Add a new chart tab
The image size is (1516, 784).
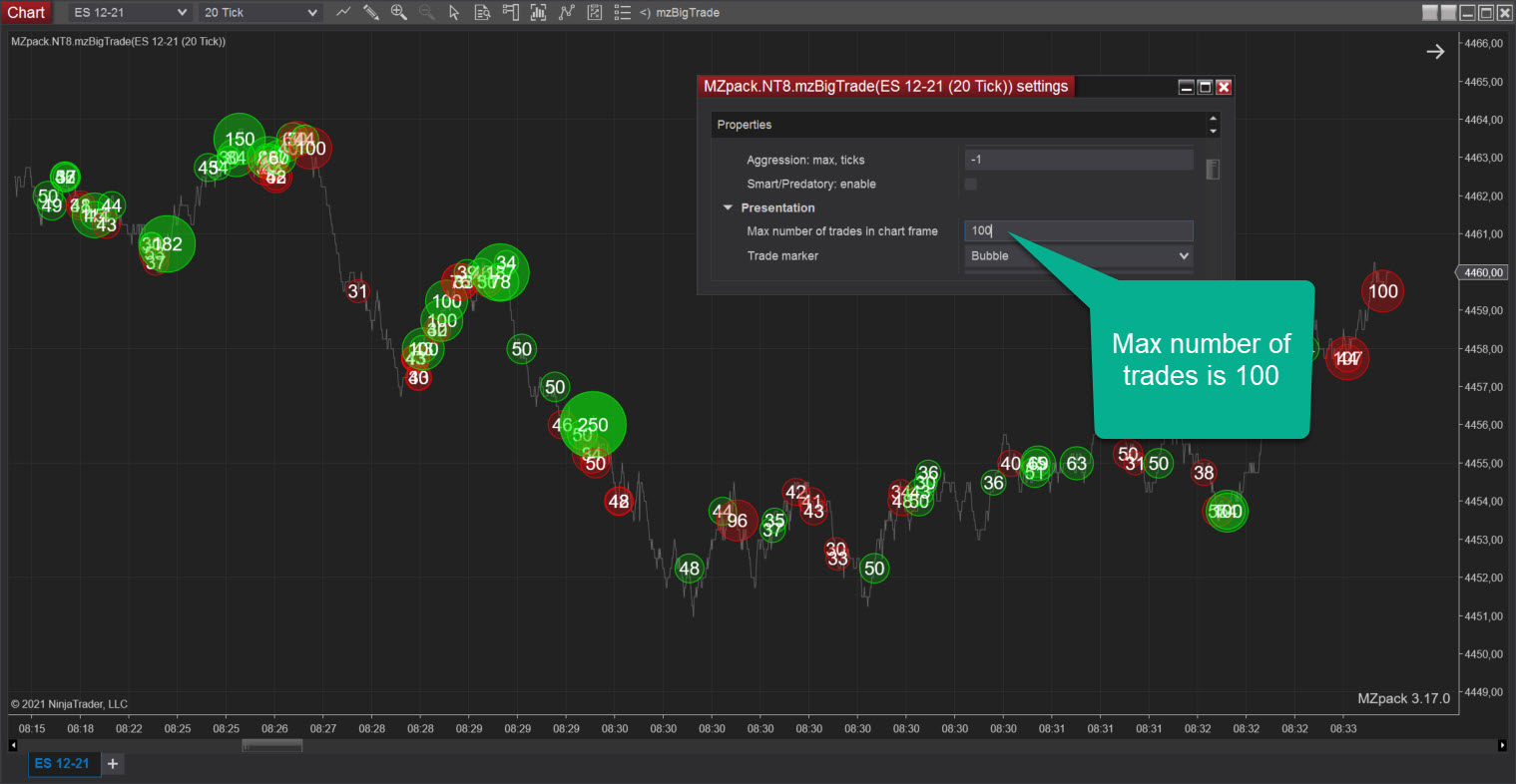coord(113,764)
